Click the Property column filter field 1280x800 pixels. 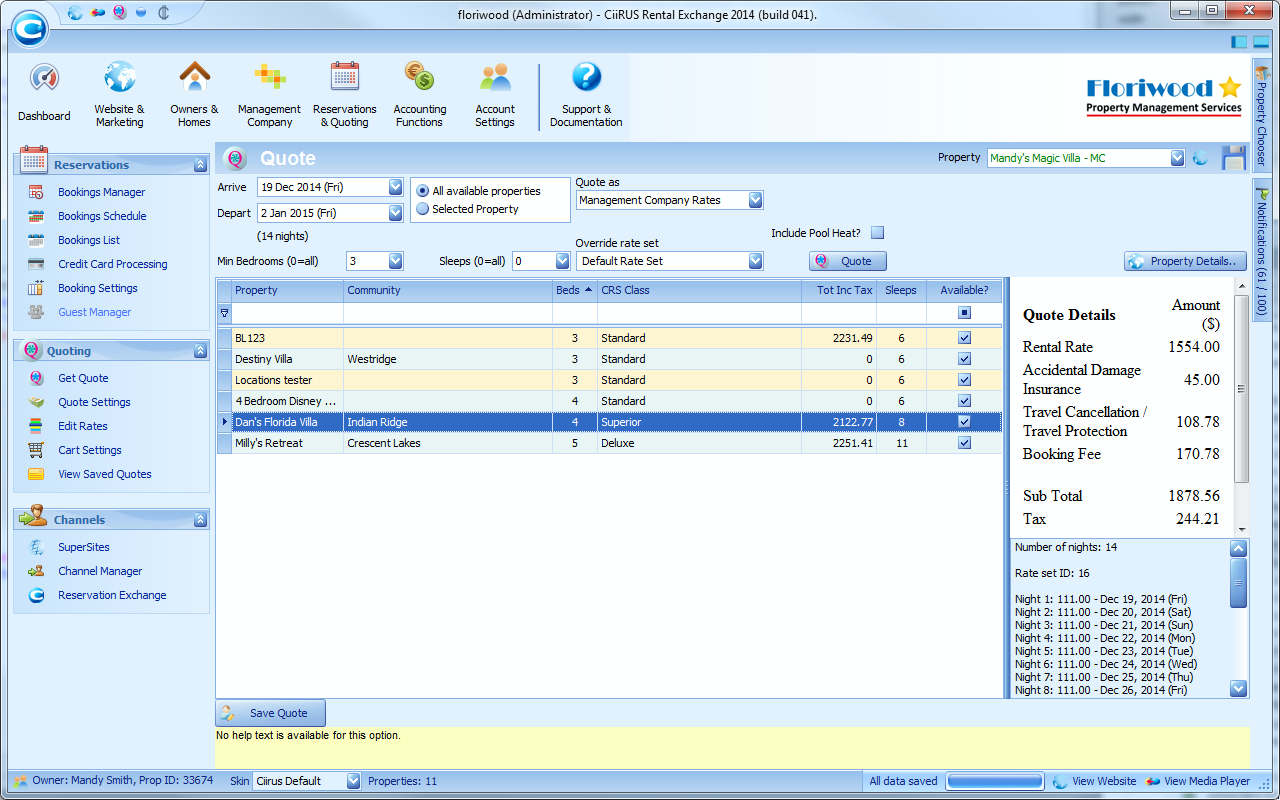pos(287,313)
